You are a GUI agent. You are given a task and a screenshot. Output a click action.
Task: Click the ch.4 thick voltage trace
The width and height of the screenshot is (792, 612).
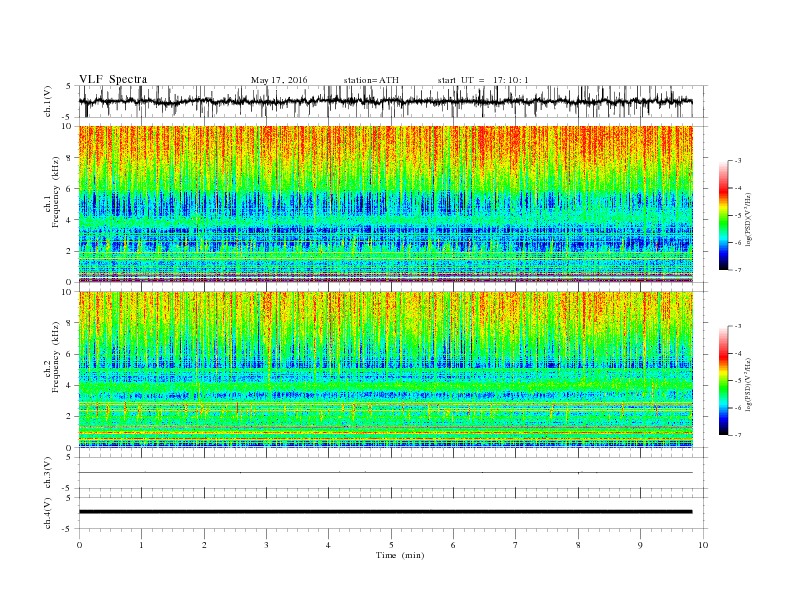tap(385, 512)
